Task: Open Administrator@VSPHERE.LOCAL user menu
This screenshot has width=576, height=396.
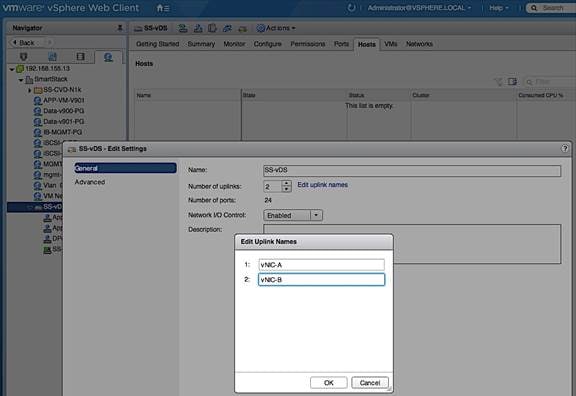Action: point(419,8)
